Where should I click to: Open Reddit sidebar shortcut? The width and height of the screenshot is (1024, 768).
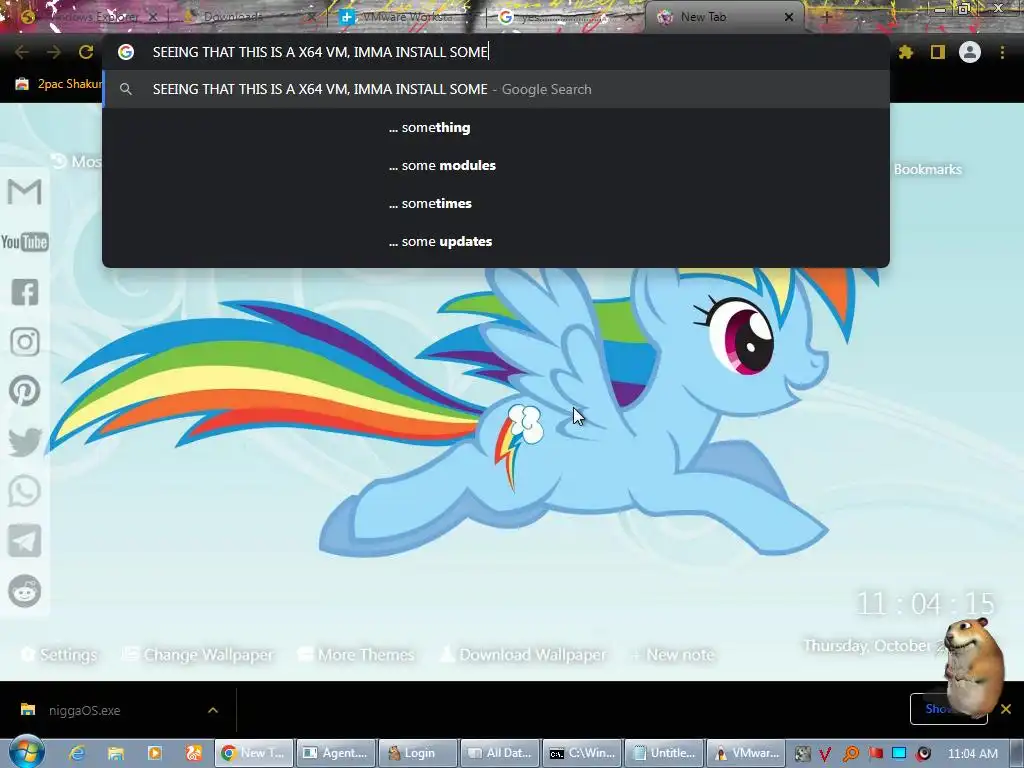[25, 591]
